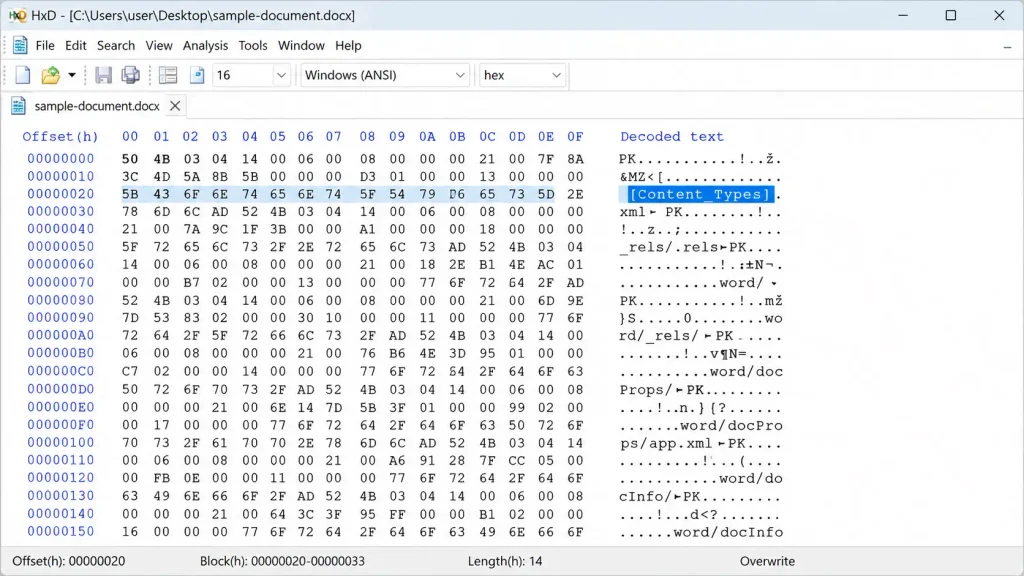The width and height of the screenshot is (1024, 576).
Task: Click offset row 00000150
Action: tap(61, 531)
